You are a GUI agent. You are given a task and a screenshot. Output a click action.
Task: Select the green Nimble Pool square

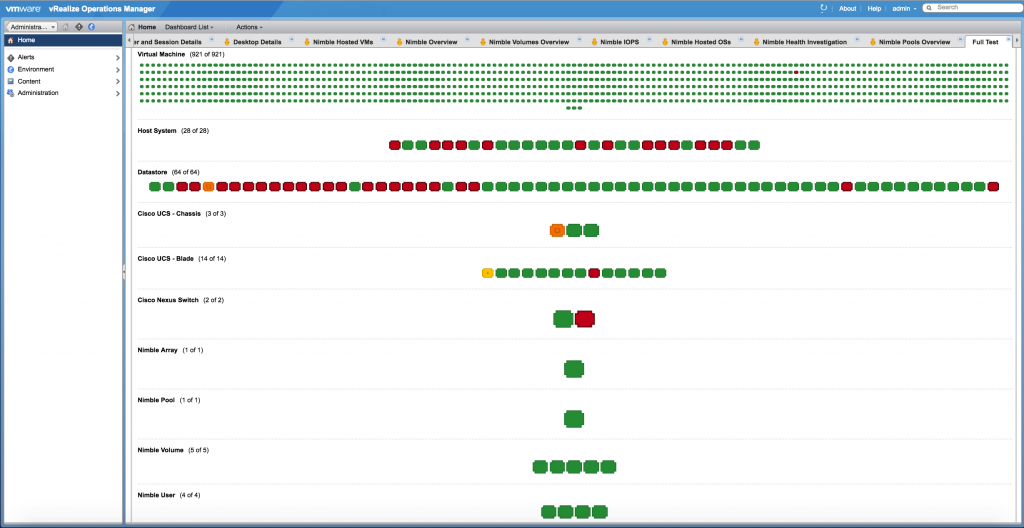pyautogui.click(x=573, y=418)
